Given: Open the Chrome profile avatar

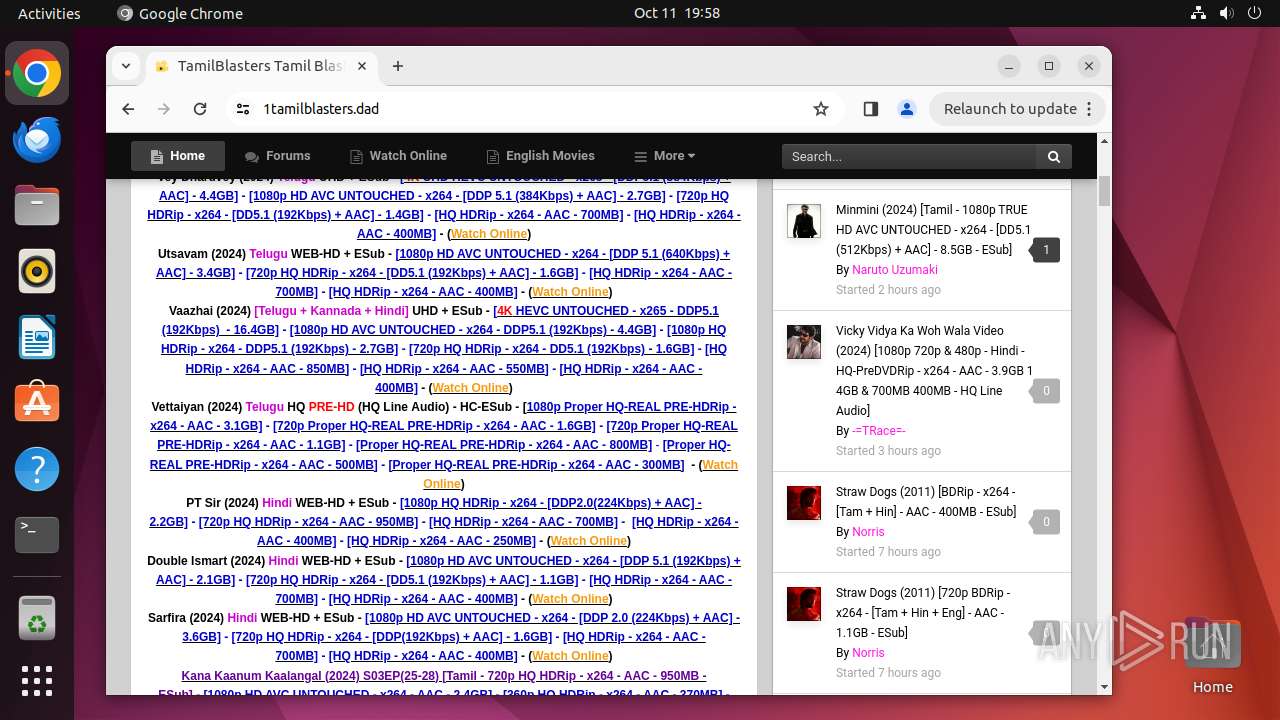Looking at the screenshot, I should (x=907, y=109).
